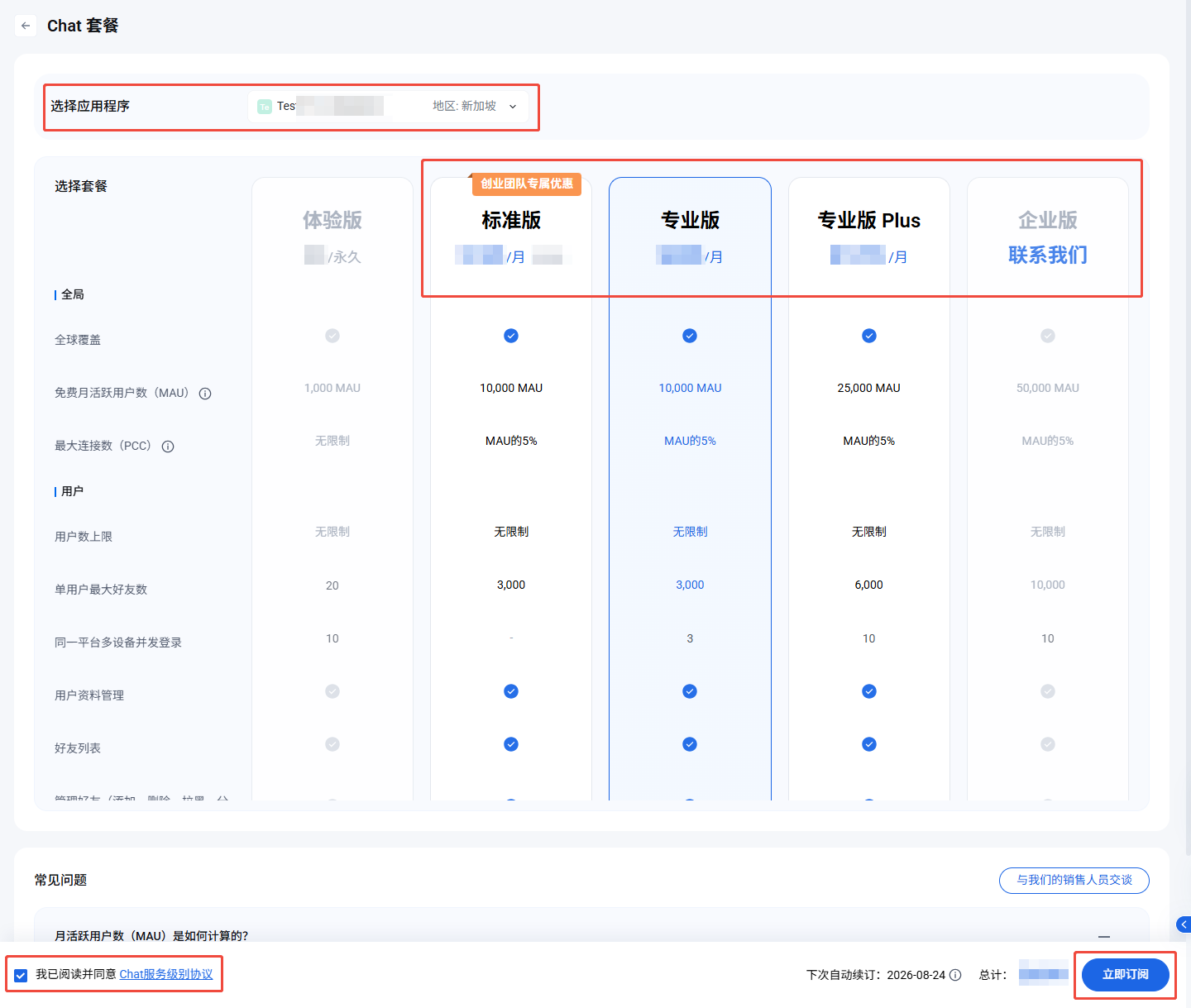Click the 好友列表 checkmark under 标准版
Screen dimensions: 1191x1008
pyautogui.click(x=511, y=744)
